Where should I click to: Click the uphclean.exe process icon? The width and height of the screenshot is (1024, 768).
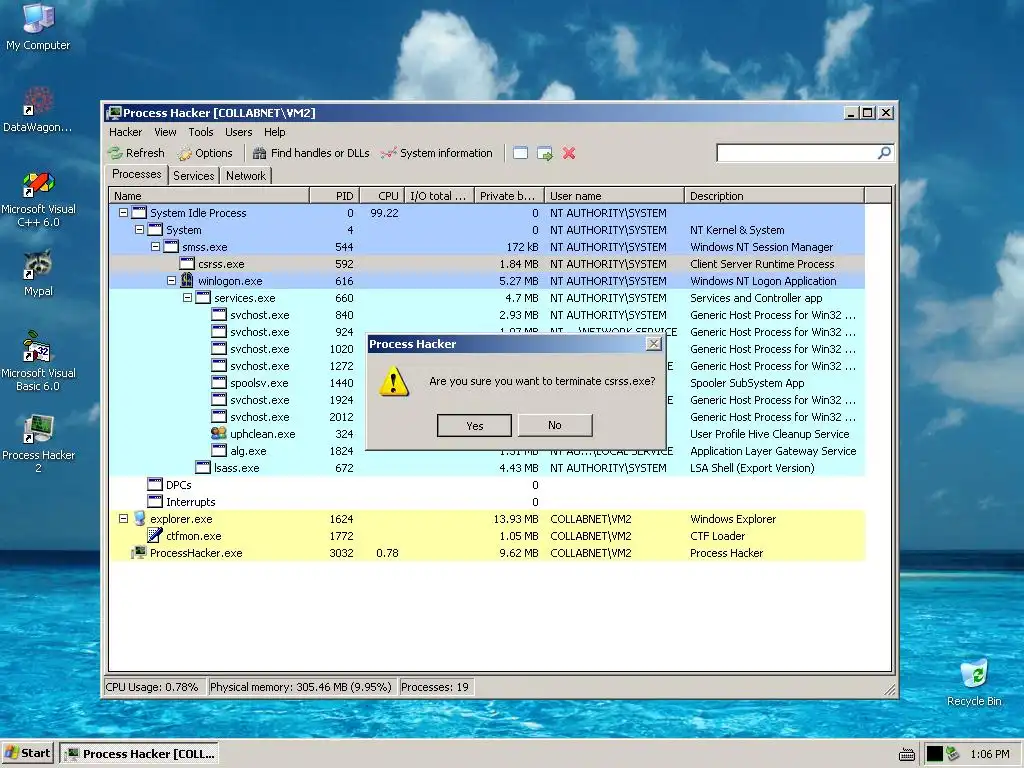(x=219, y=434)
